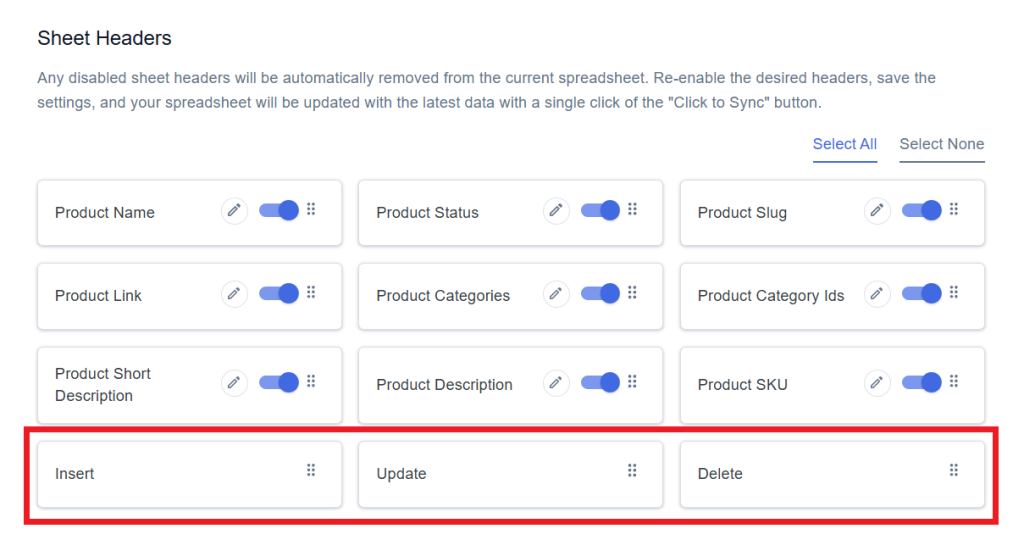Click the pencil edit icon for Product Name

point(234,211)
